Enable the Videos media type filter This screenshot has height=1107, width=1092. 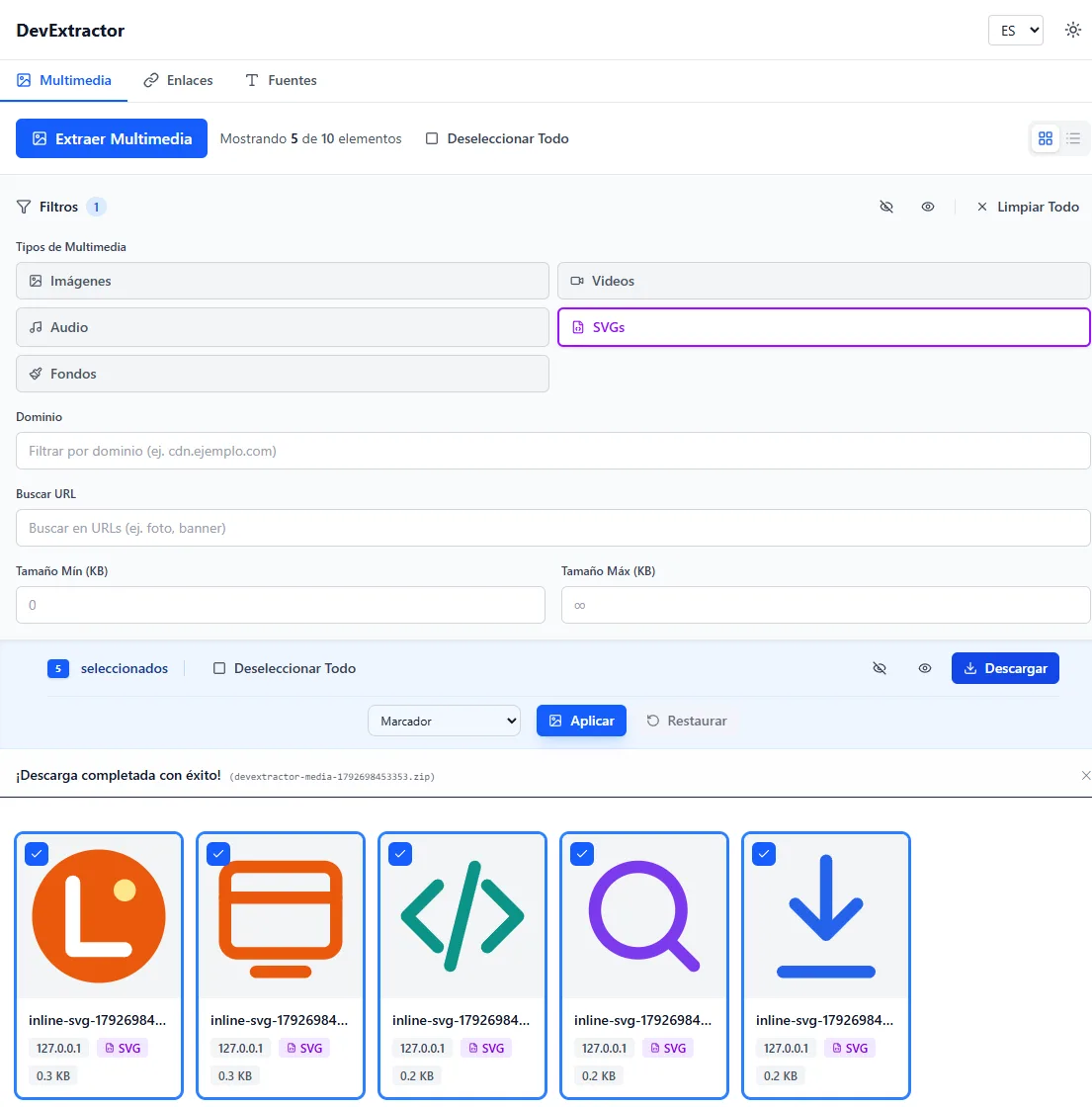pyautogui.click(x=824, y=281)
